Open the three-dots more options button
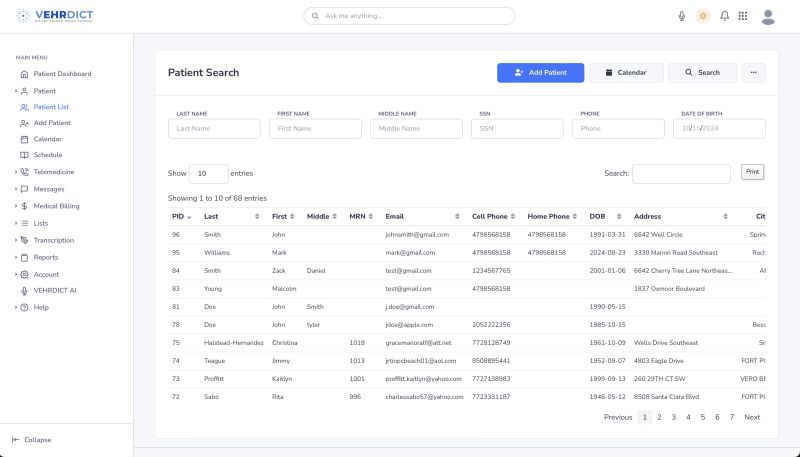The image size is (800, 457). pos(754,73)
